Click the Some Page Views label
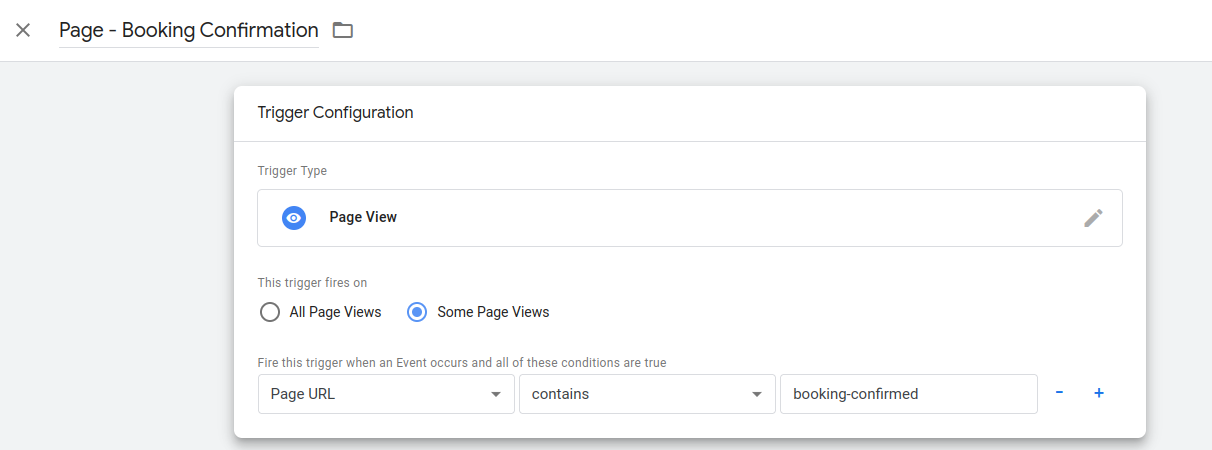 pos(493,312)
